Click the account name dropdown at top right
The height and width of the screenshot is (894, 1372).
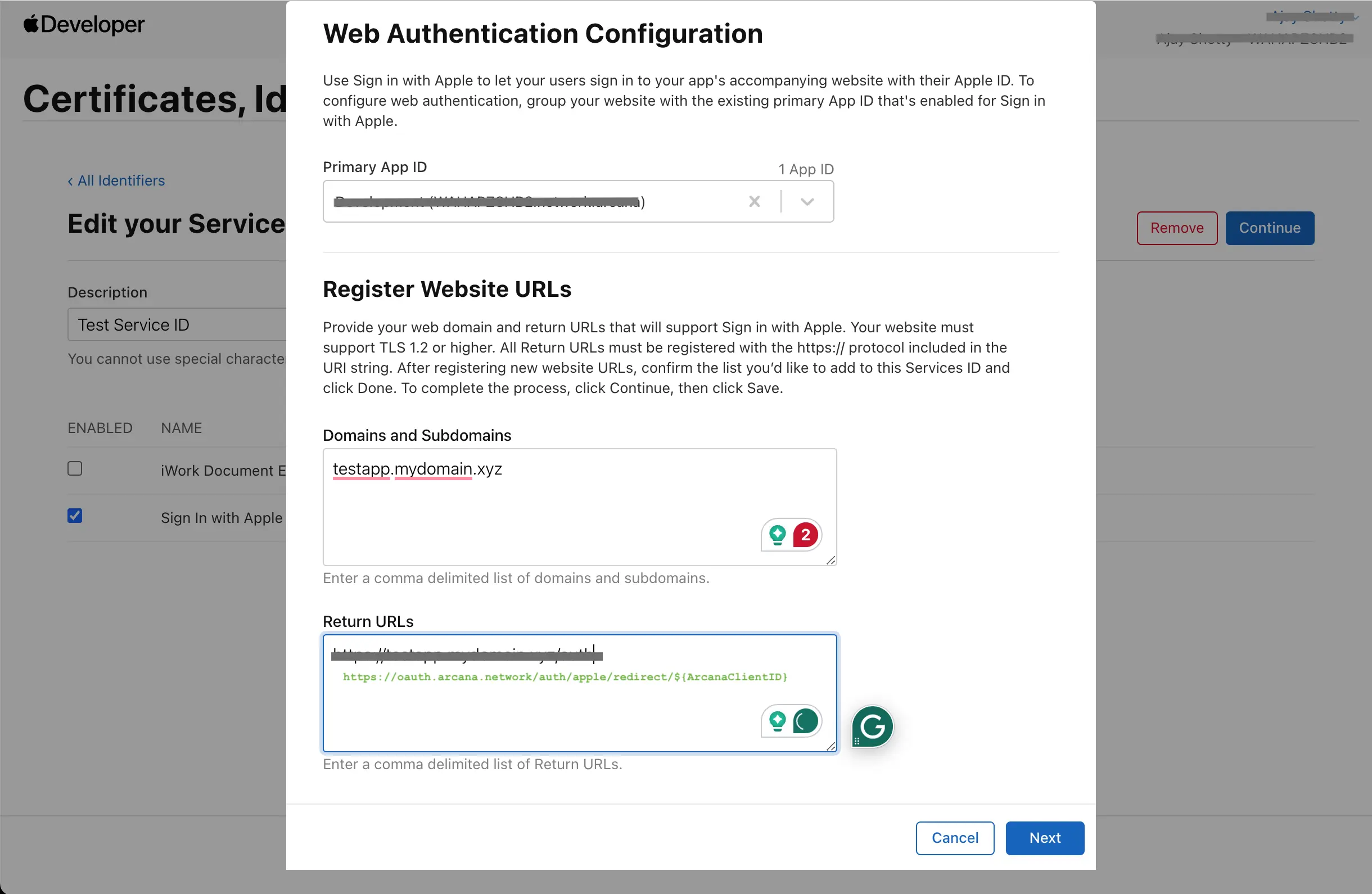tap(1312, 16)
